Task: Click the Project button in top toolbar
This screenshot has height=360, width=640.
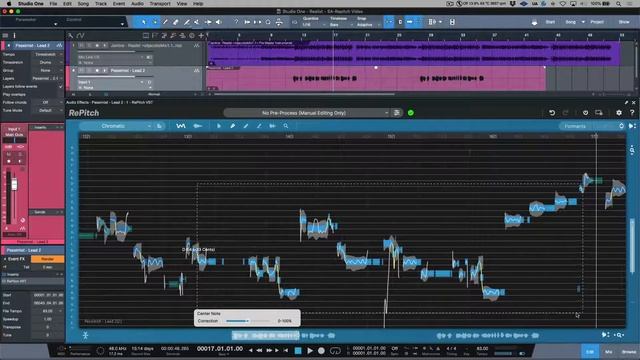Action: [x=597, y=22]
